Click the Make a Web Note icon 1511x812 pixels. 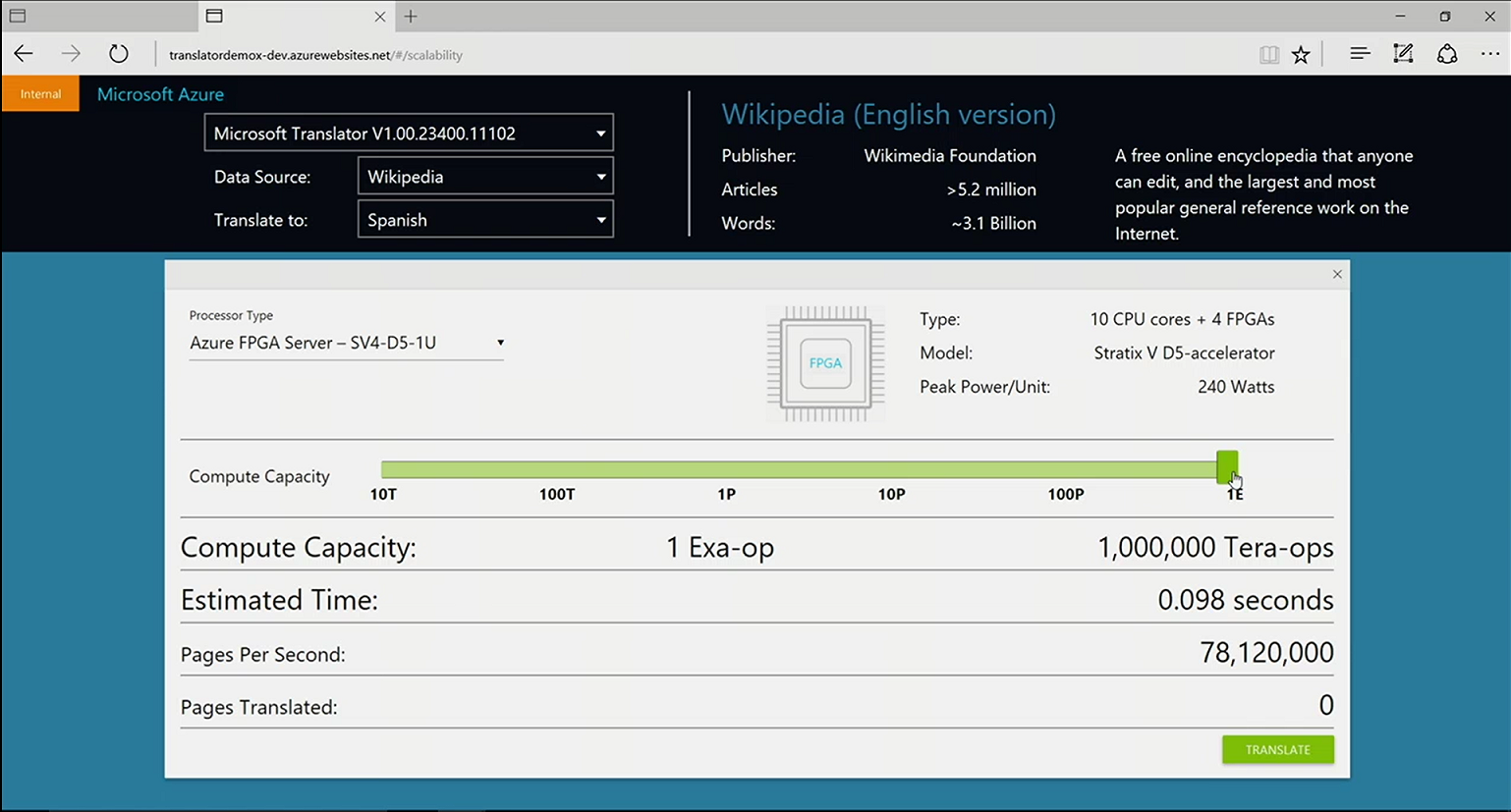pyautogui.click(x=1403, y=54)
